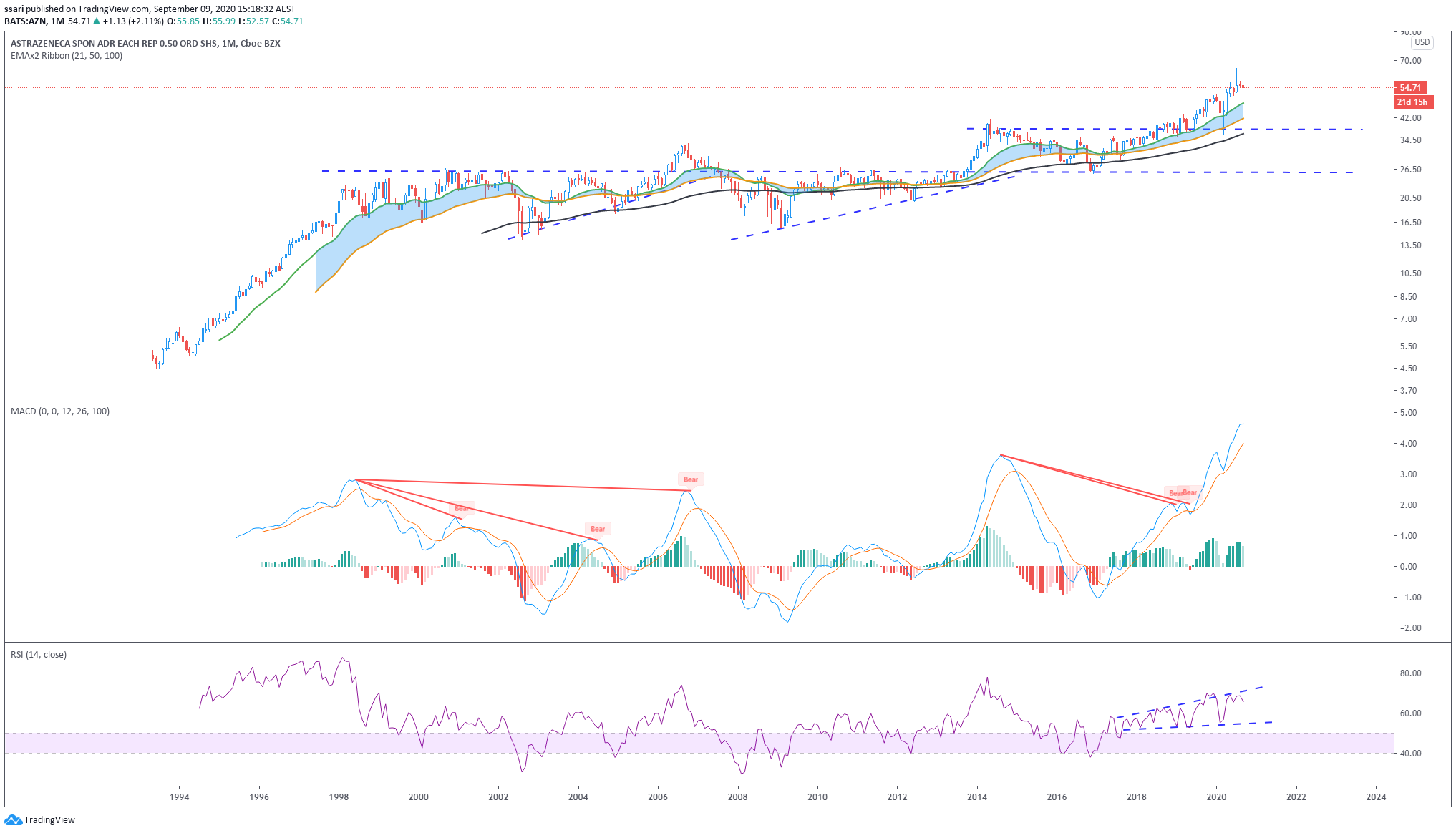Click the 5.00 MACD axis label
Image resolution: width=1456 pixels, height=833 pixels.
click(1408, 413)
